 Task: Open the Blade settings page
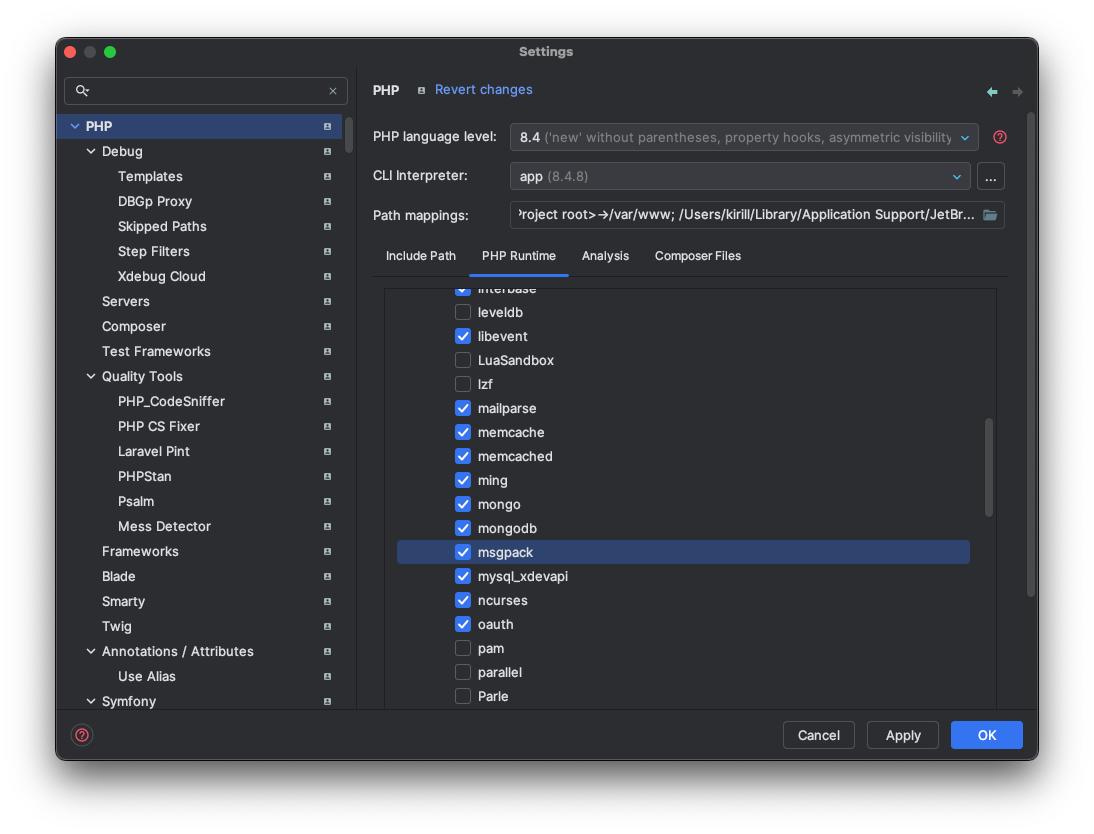point(119,576)
